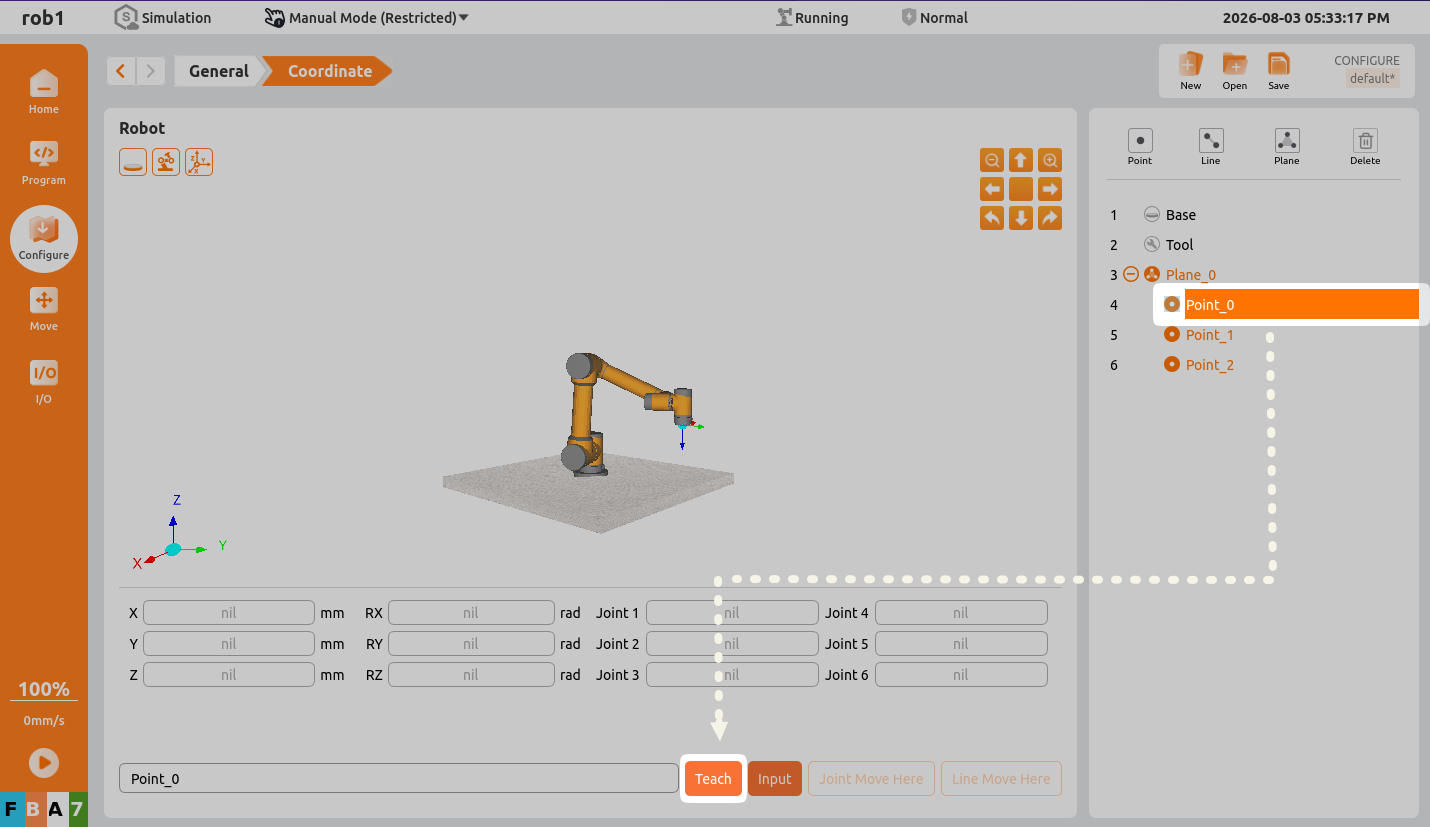Focus the RZ rotation field
This screenshot has height=827, width=1430.
tap(471, 675)
